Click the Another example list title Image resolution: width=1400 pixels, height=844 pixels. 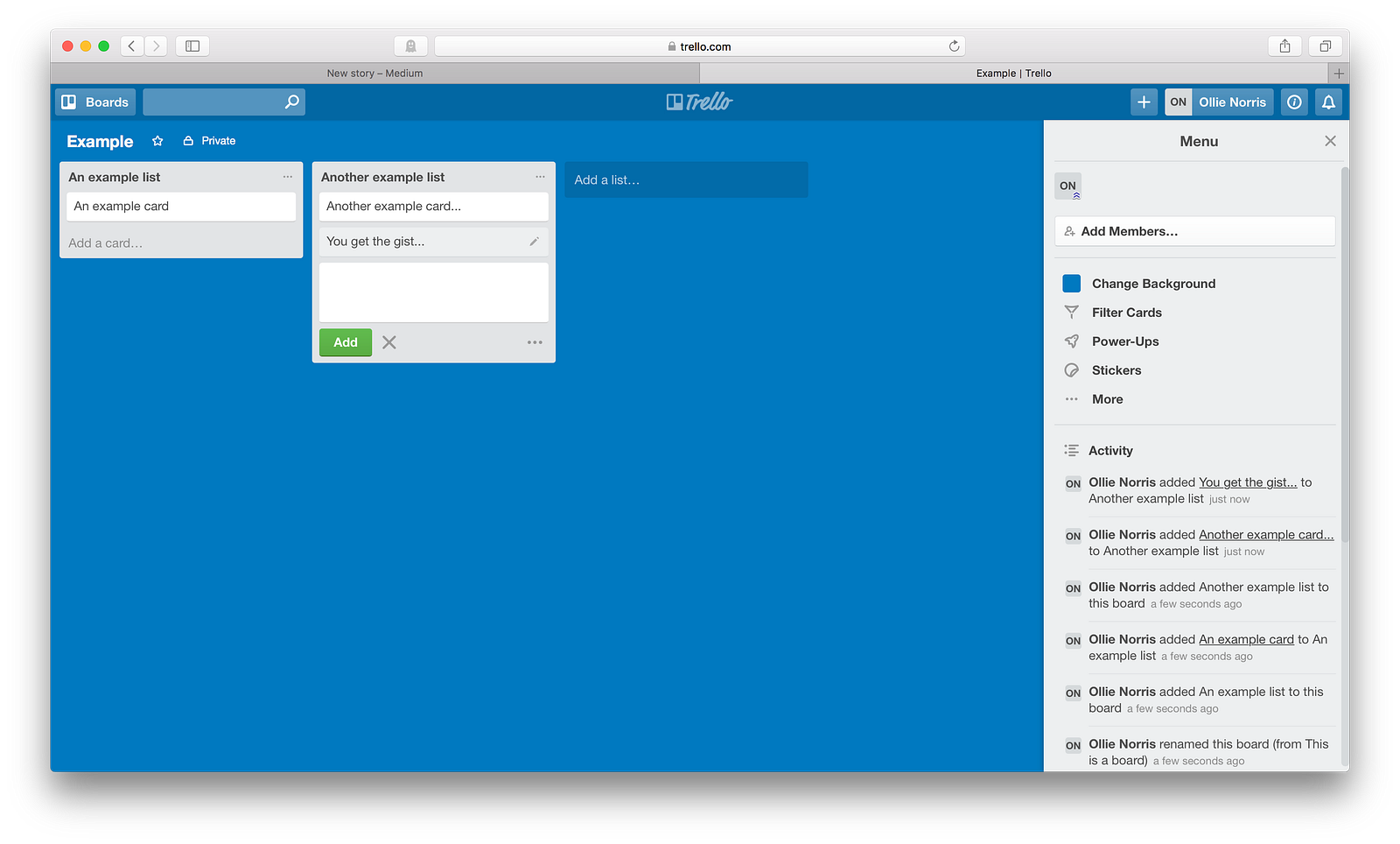click(x=383, y=177)
